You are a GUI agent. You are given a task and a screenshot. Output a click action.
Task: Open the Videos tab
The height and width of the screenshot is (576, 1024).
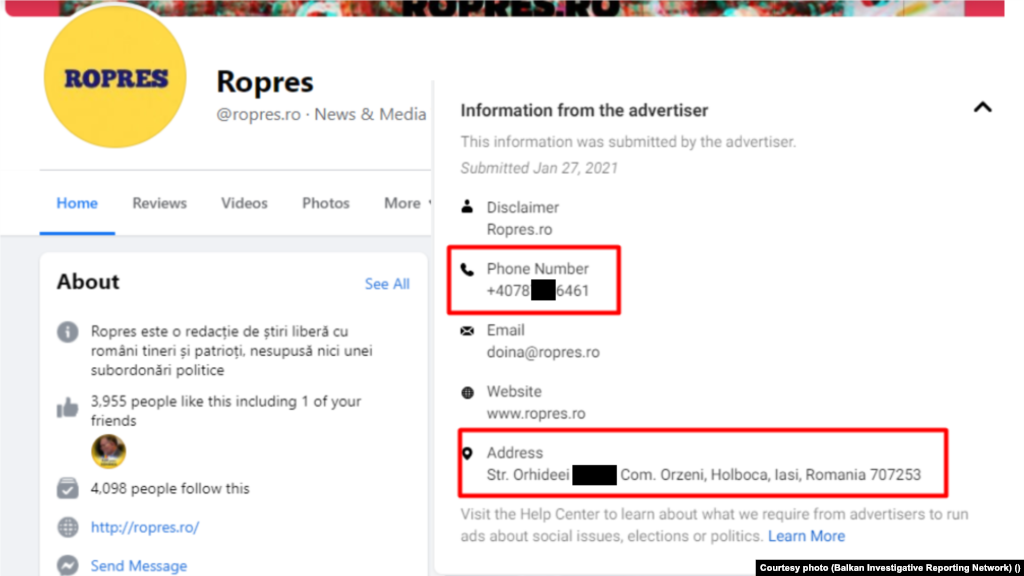click(244, 203)
